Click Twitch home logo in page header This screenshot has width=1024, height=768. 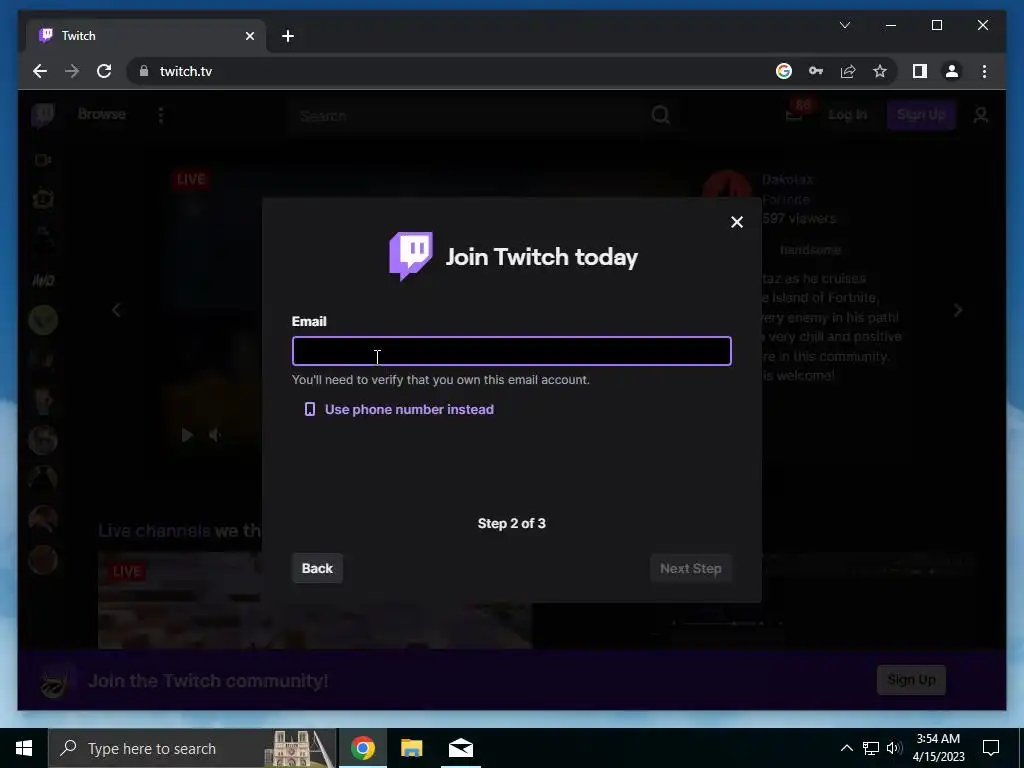43,116
